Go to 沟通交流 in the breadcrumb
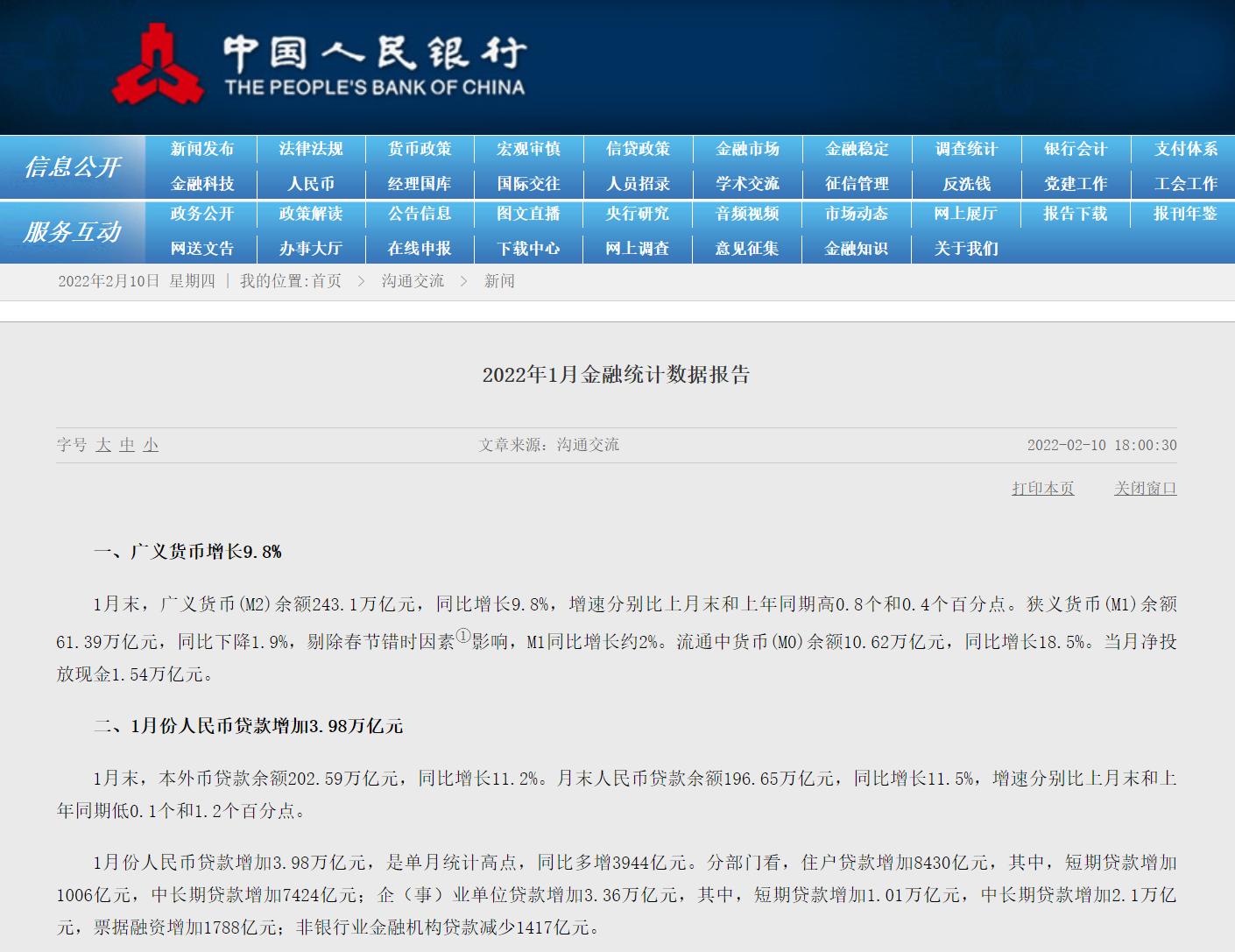Viewport: 1235px width, 952px height. [413, 281]
